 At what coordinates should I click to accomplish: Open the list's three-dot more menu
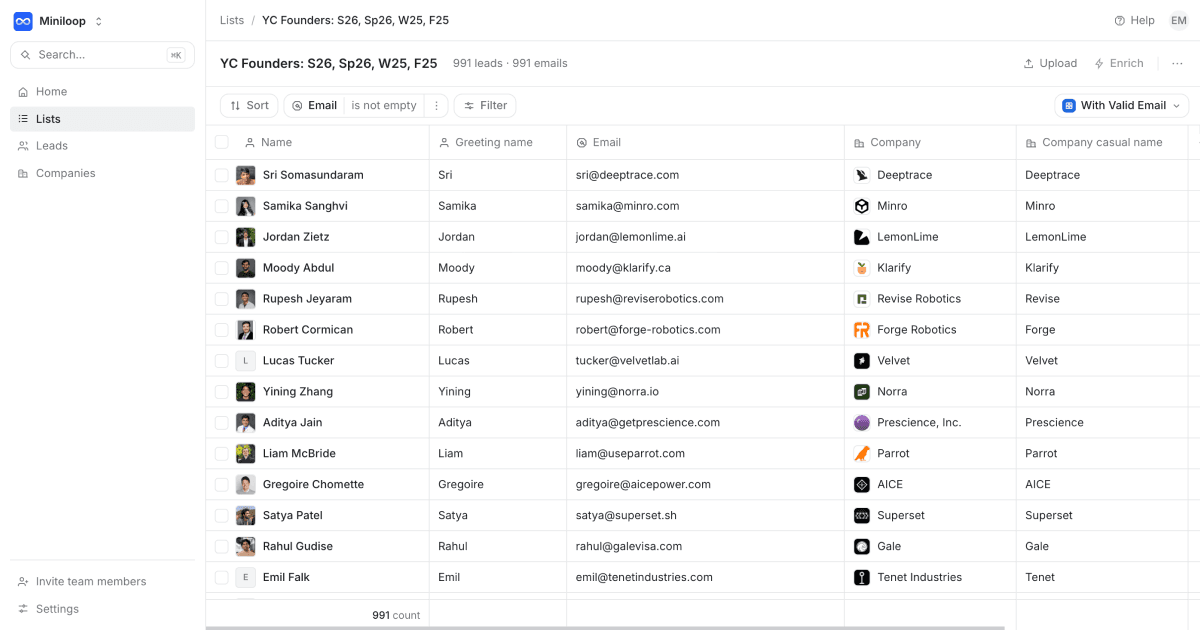point(1177,63)
